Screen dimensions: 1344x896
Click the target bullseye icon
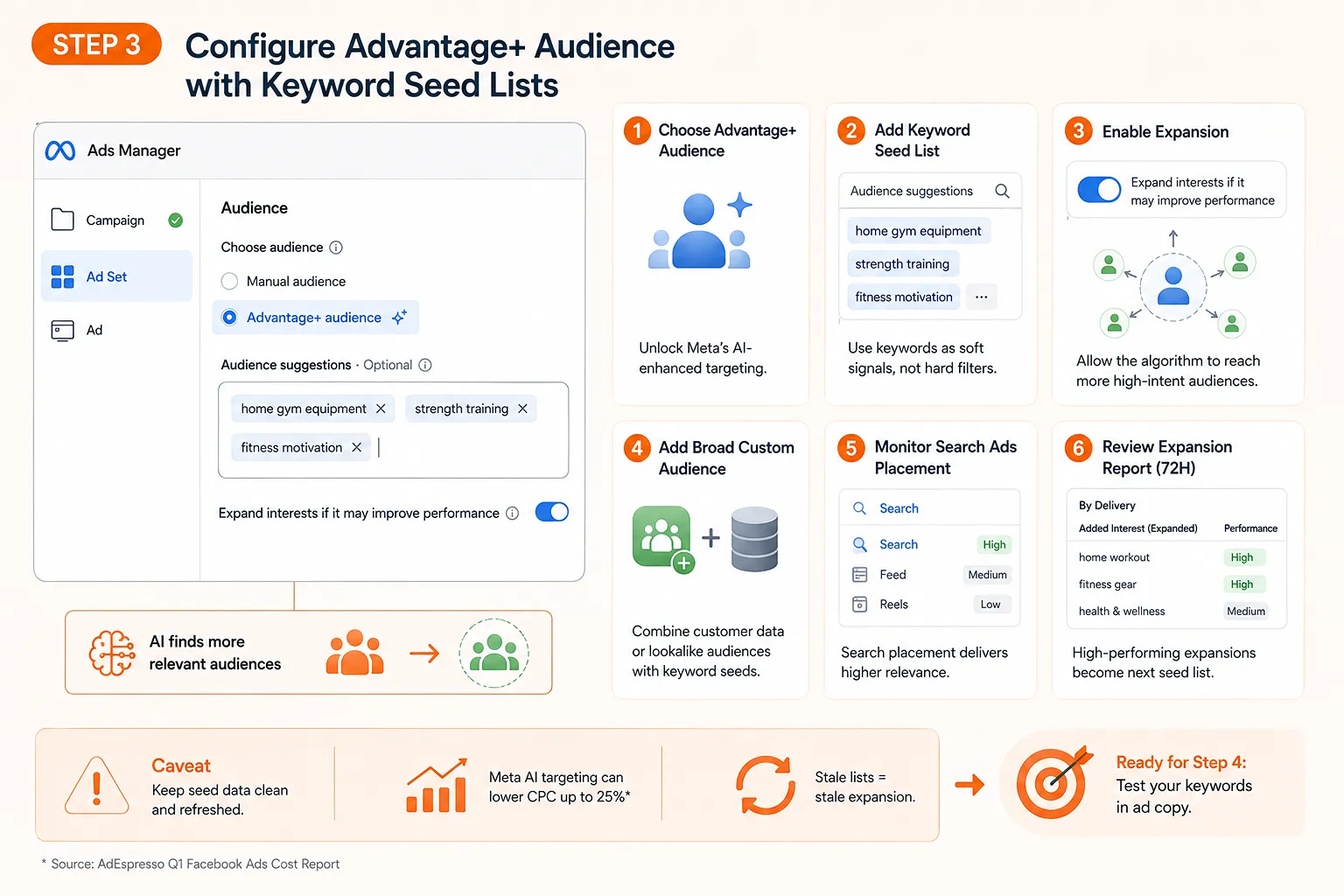[x=1054, y=781]
